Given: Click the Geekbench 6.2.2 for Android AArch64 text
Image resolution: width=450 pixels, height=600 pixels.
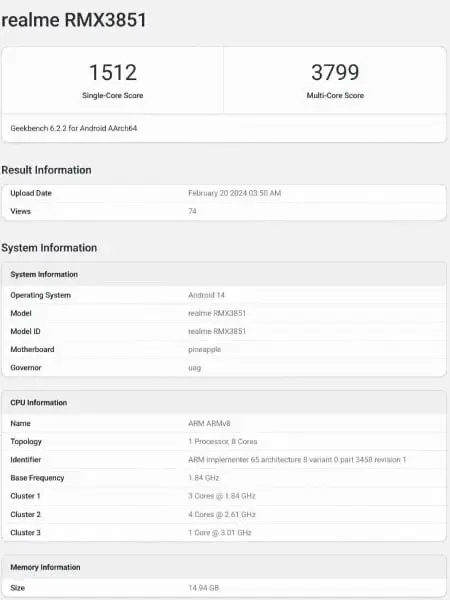Looking at the screenshot, I should pos(74,128).
